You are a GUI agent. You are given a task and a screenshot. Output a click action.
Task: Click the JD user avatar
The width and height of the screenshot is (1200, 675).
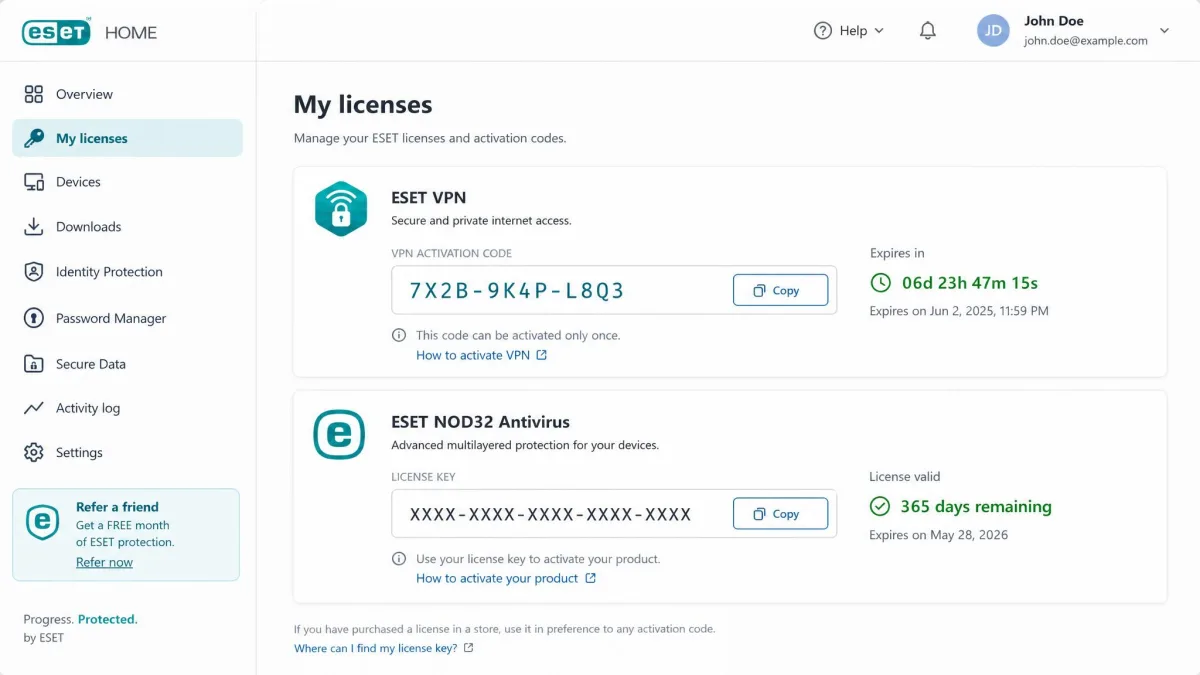pos(993,31)
